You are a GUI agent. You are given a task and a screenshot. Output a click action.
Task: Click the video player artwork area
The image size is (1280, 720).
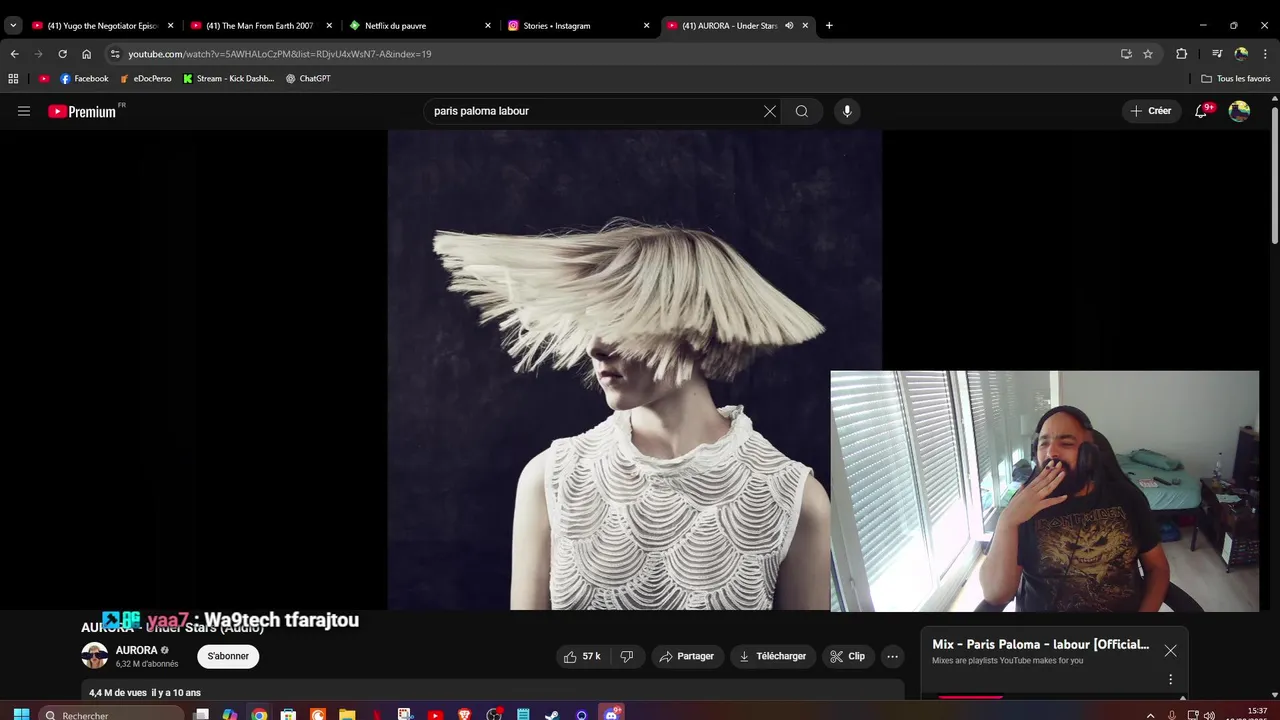coord(634,370)
